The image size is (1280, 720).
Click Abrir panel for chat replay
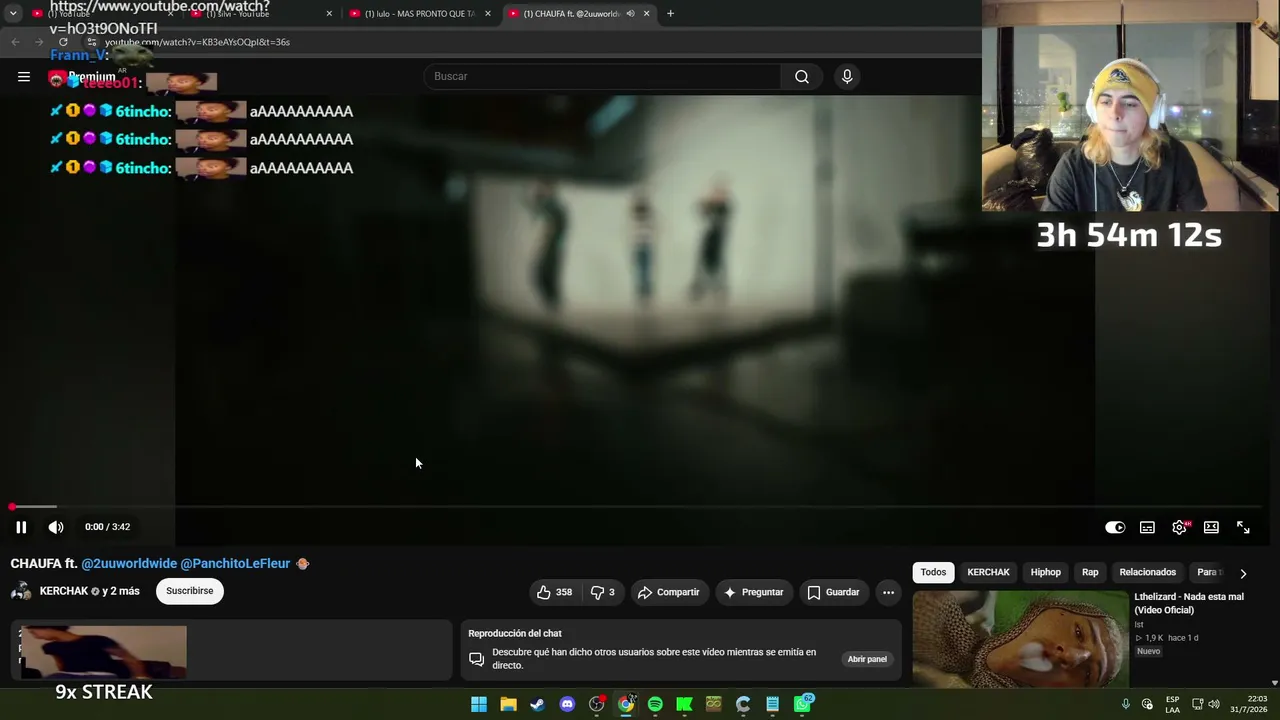pyautogui.click(x=867, y=659)
